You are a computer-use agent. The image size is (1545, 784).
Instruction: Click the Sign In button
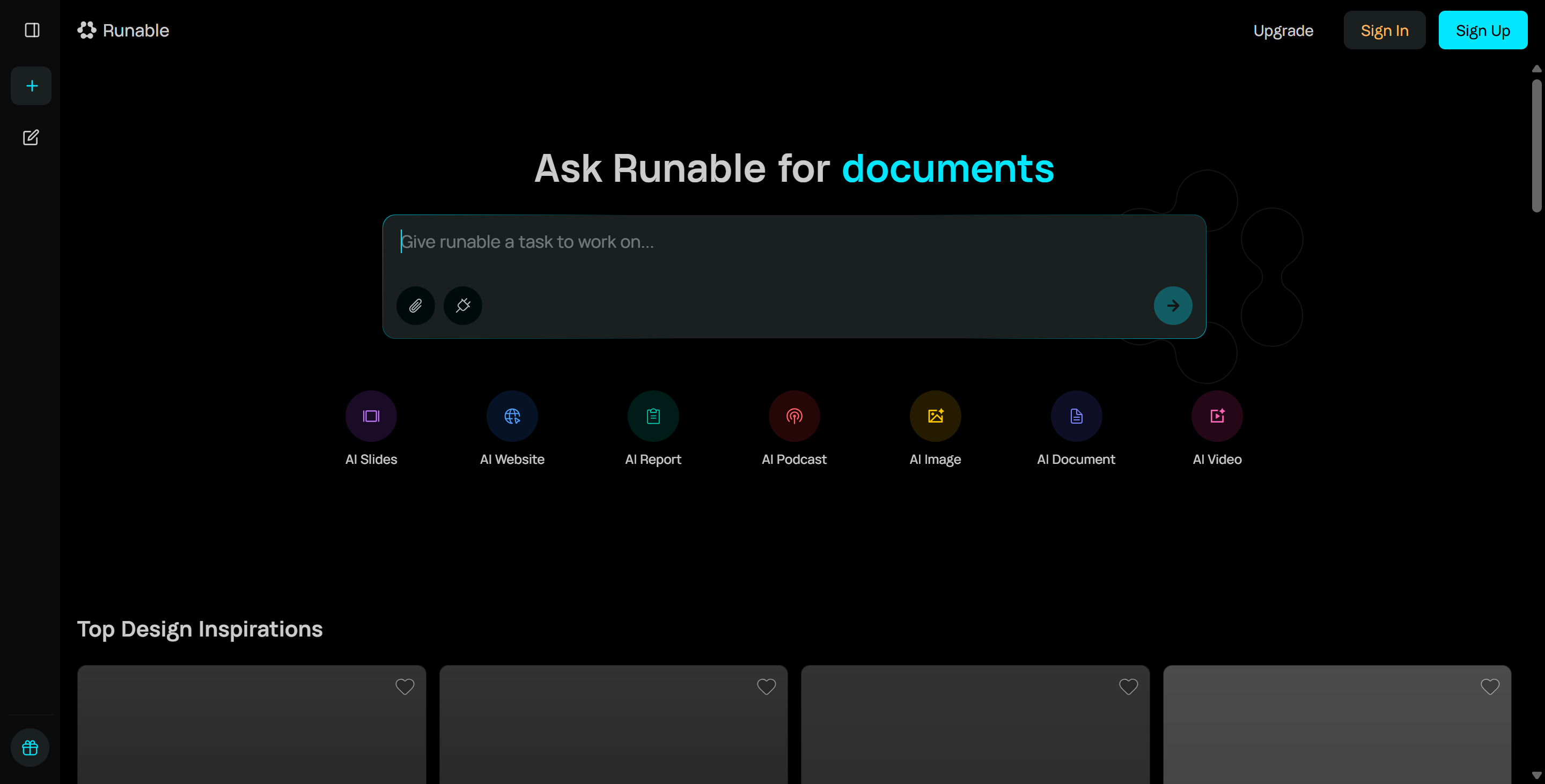(1384, 30)
